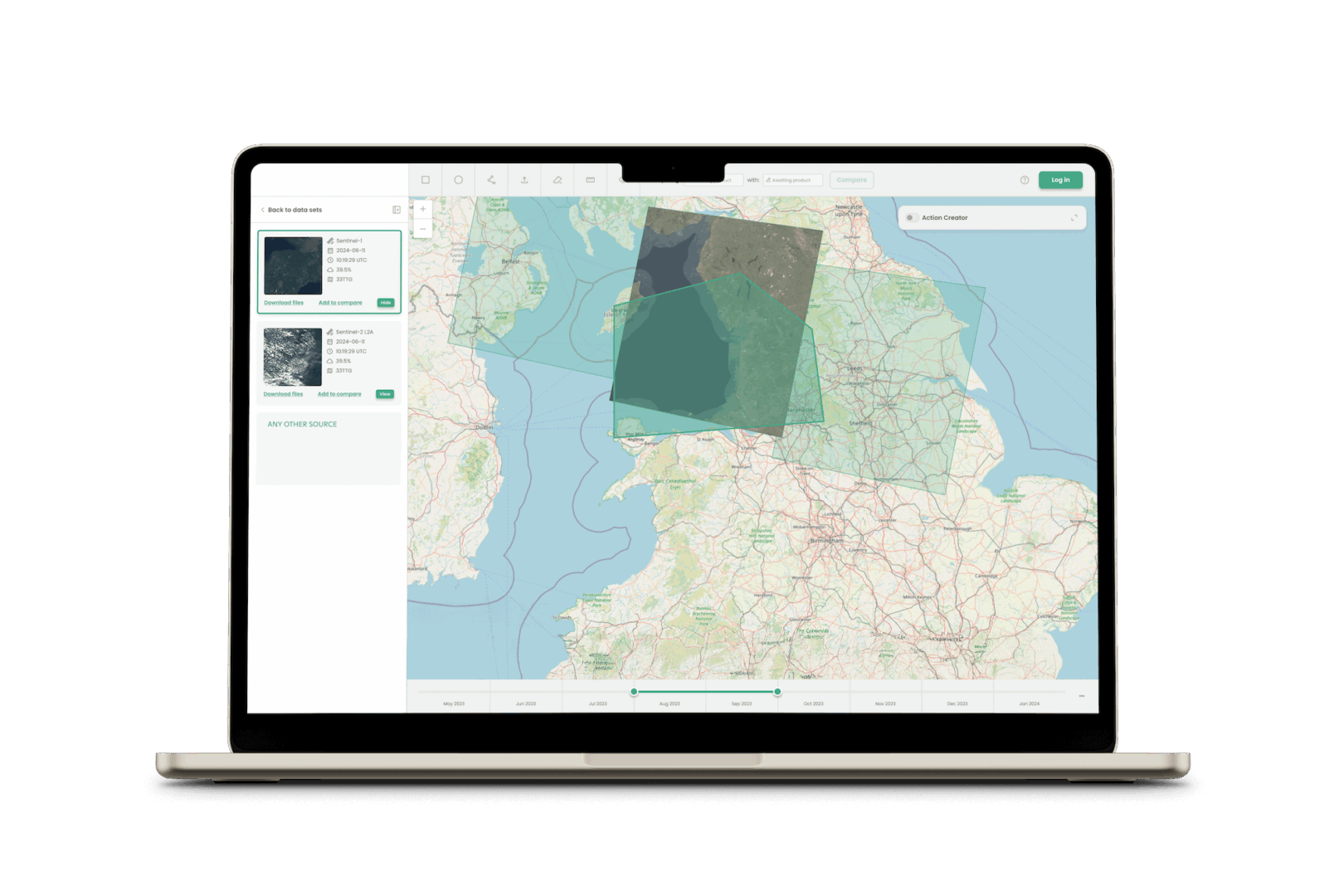
Task: Click the timeline end handle
Action: tap(777, 692)
